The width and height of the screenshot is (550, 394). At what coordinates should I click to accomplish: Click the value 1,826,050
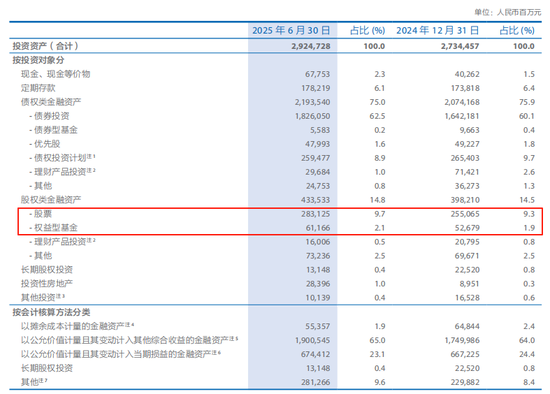pos(313,116)
